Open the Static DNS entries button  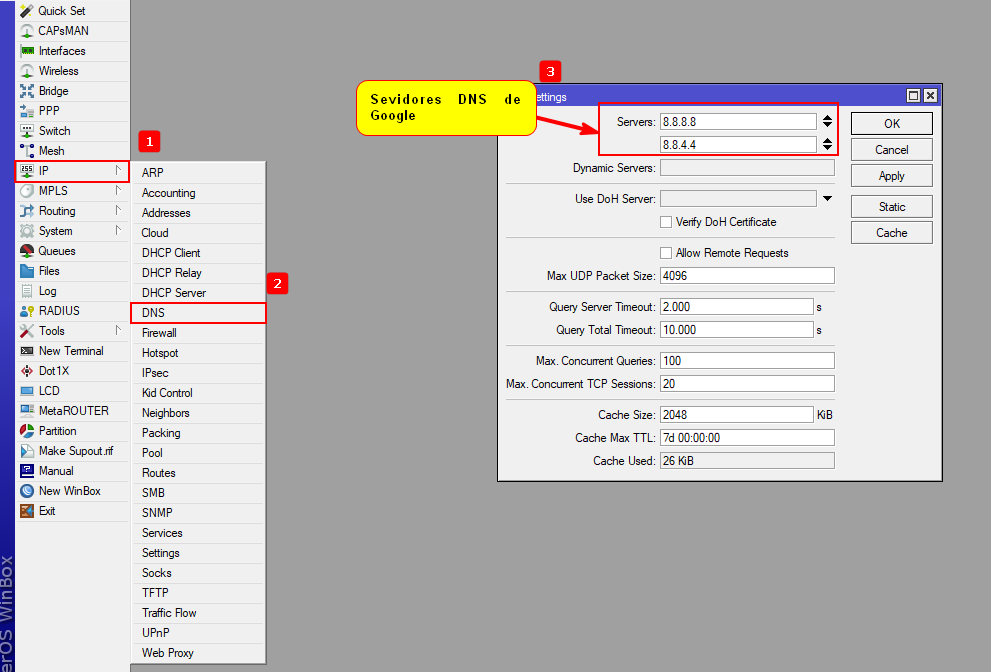click(x=891, y=207)
